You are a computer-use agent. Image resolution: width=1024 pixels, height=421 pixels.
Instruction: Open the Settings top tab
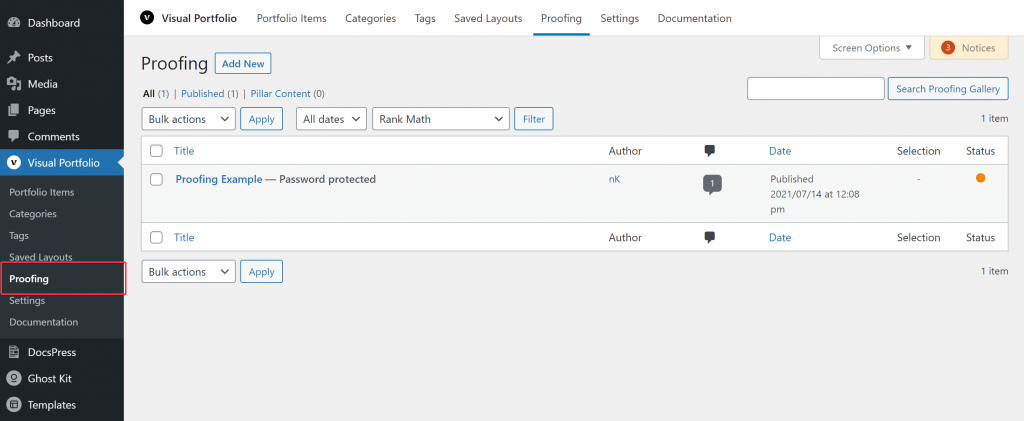(620, 18)
